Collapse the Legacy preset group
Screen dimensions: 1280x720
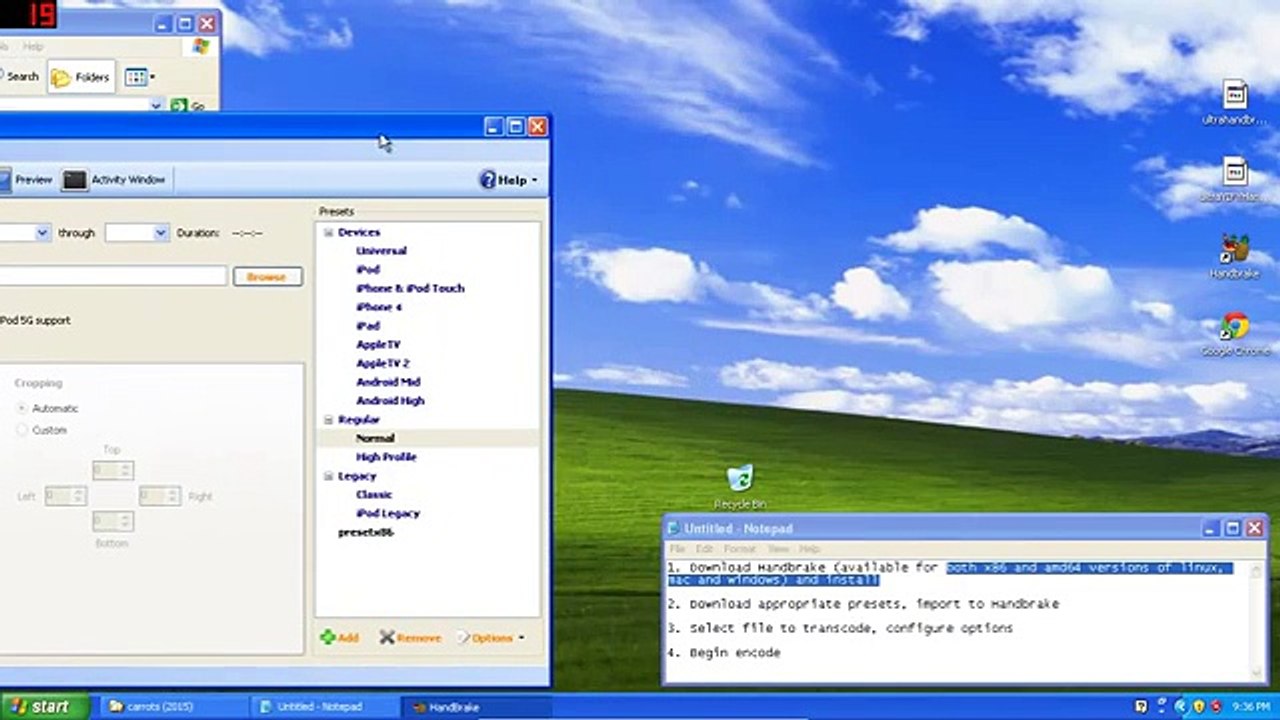tap(328, 476)
